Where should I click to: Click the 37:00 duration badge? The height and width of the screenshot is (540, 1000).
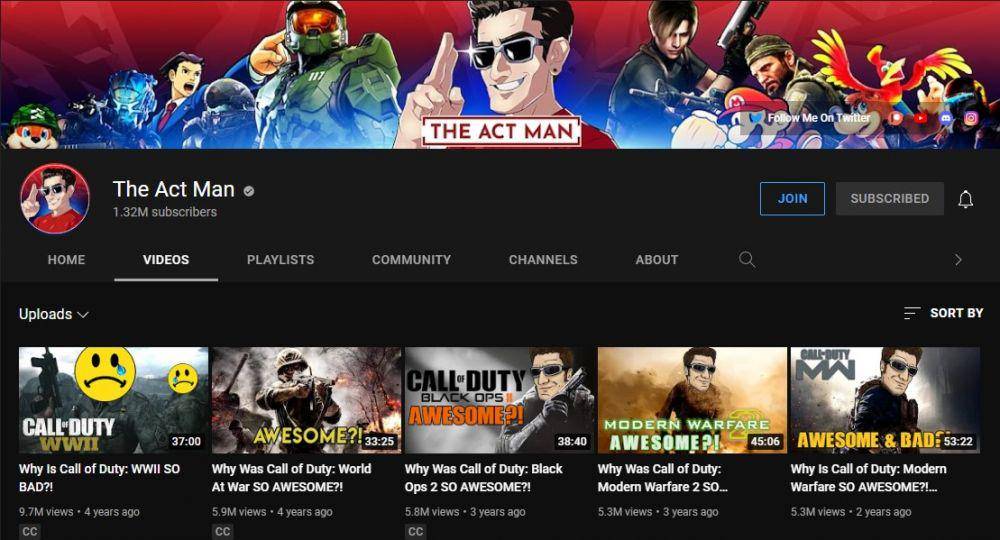pos(186,441)
